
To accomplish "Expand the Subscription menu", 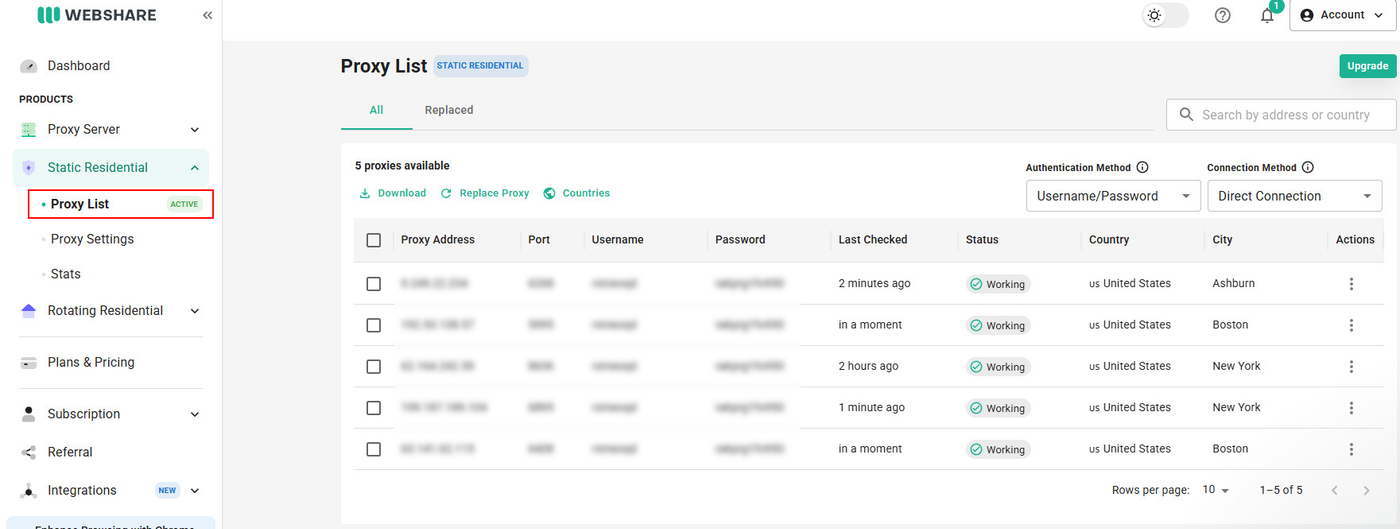I will [x=195, y=414].
